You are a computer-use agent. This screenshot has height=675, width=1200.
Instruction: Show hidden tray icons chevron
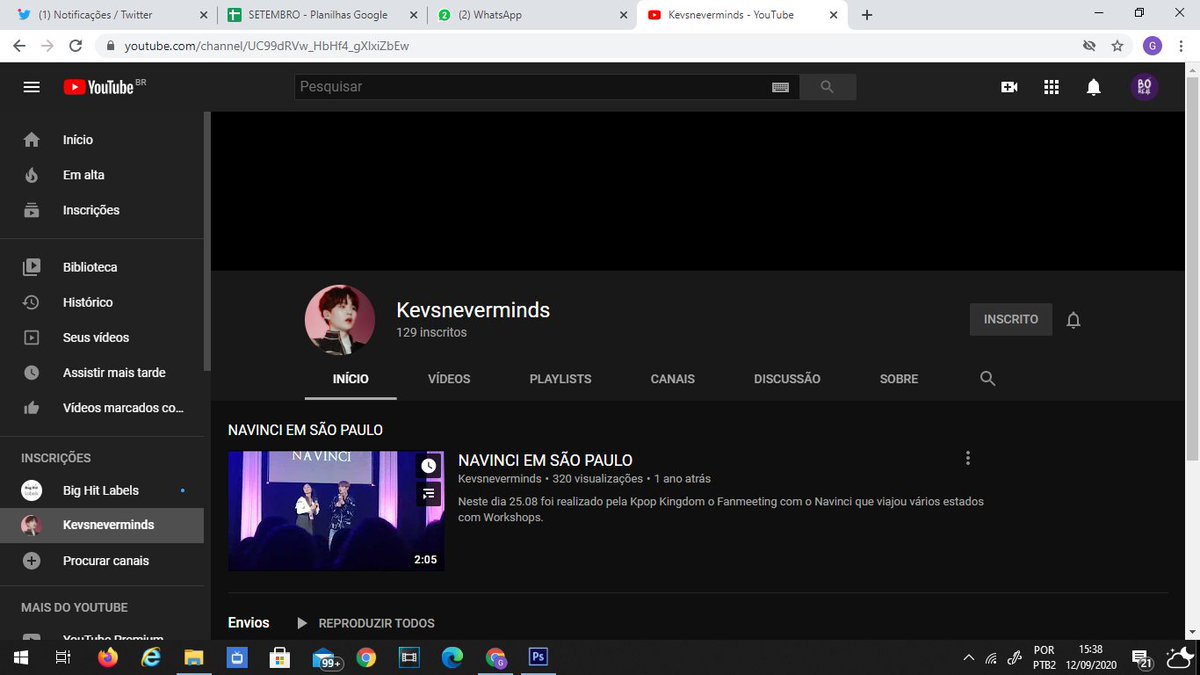point(968,657)
